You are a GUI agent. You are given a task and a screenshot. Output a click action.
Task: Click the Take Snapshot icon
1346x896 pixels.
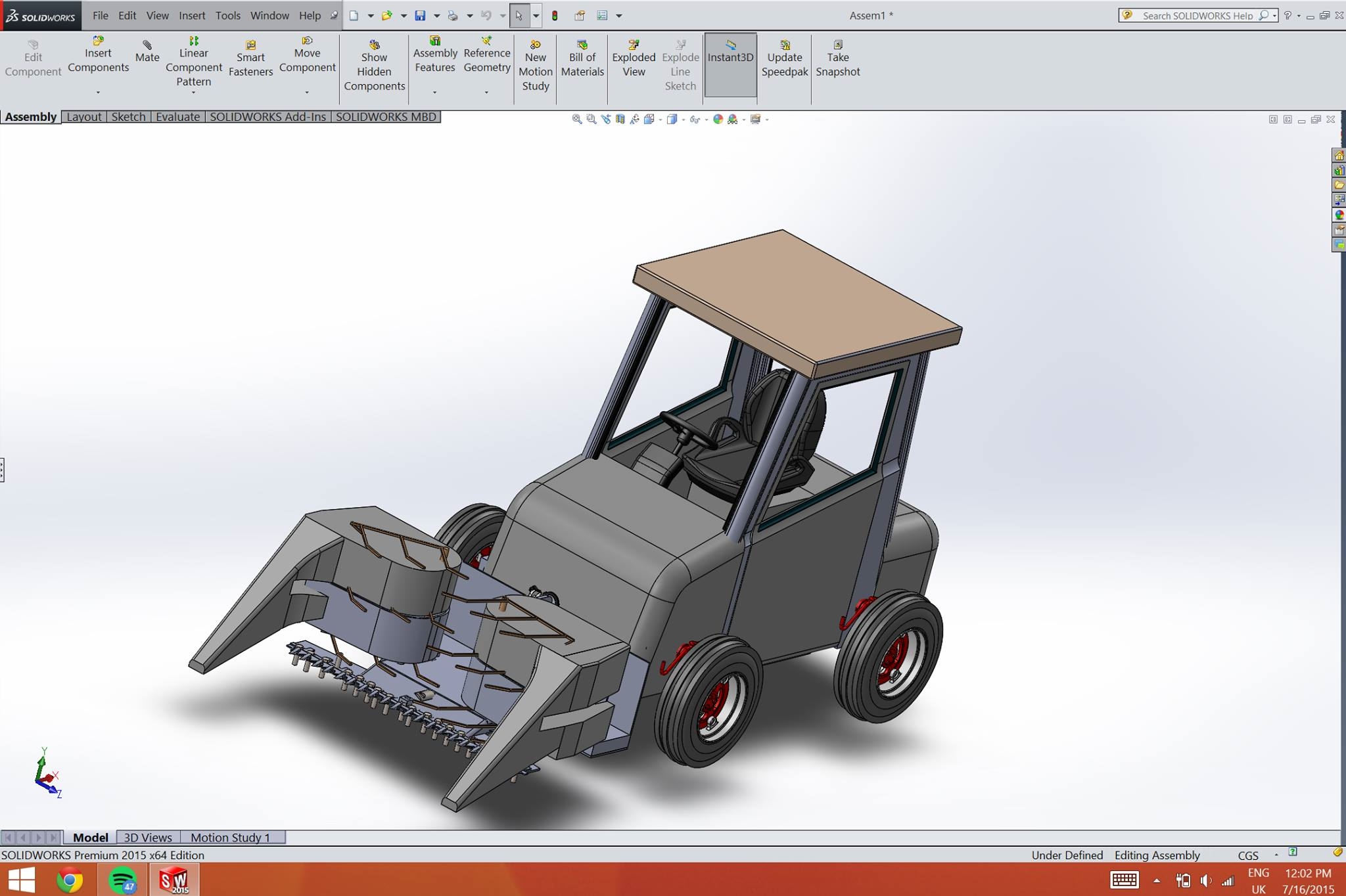[838, 45]
